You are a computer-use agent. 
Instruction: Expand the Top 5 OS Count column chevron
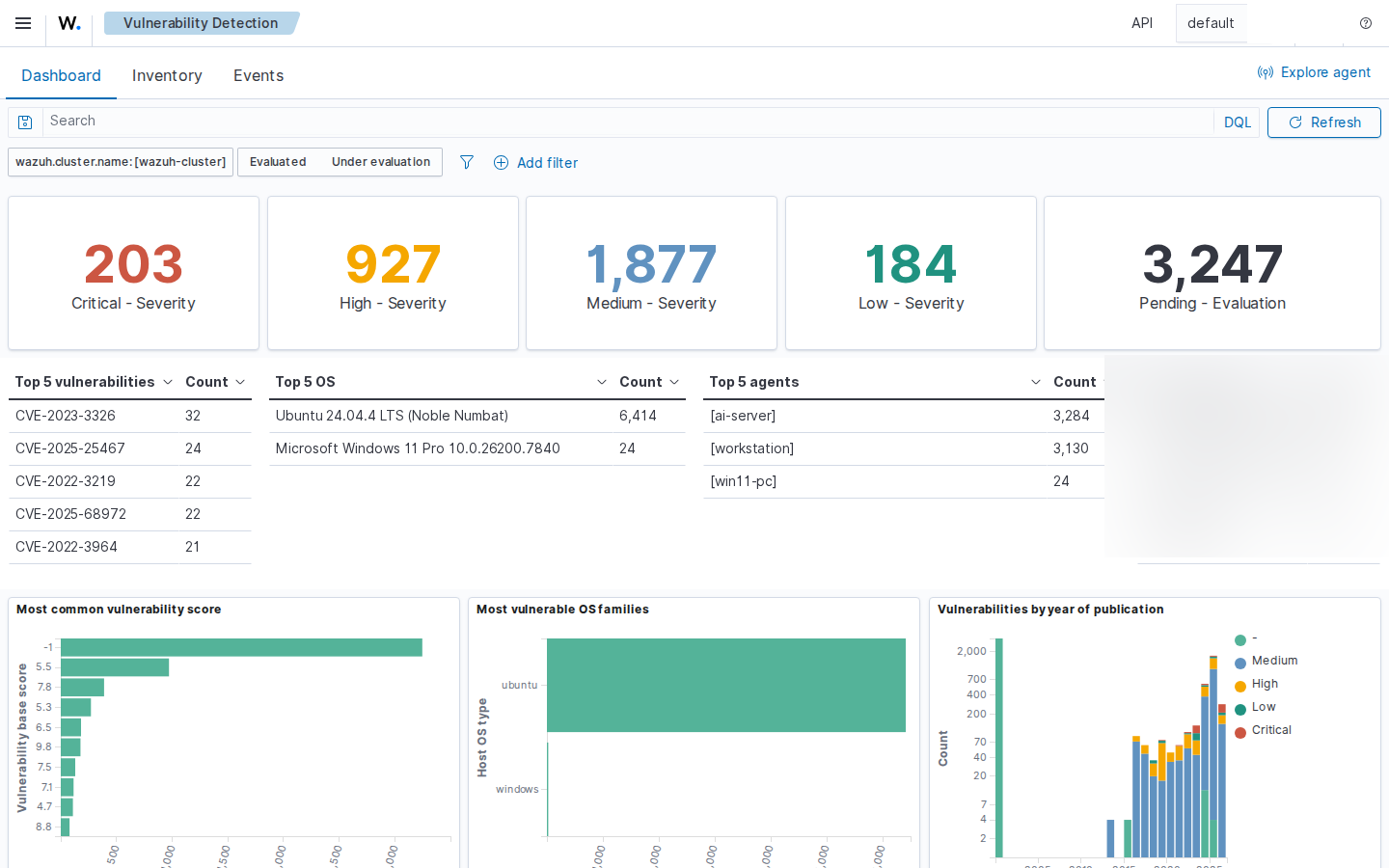click(674, 382)
